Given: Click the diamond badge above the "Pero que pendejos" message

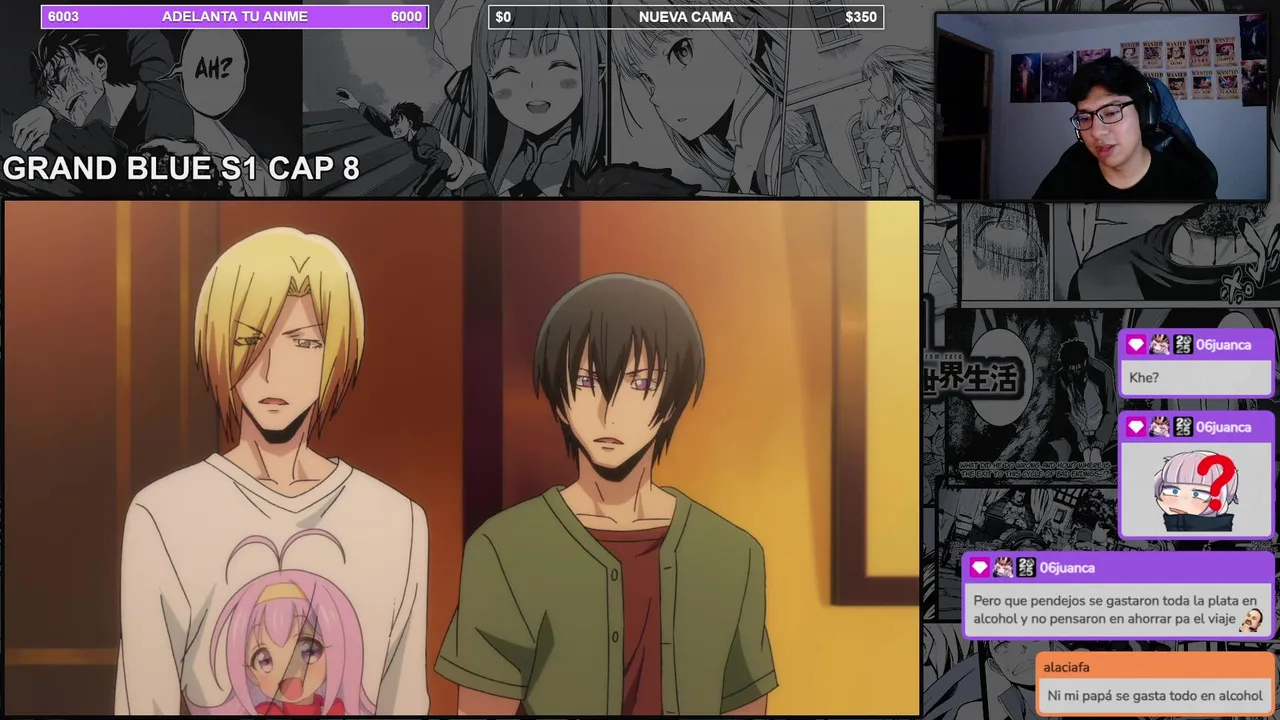Looking at the screenshot, I should (979, 568).
